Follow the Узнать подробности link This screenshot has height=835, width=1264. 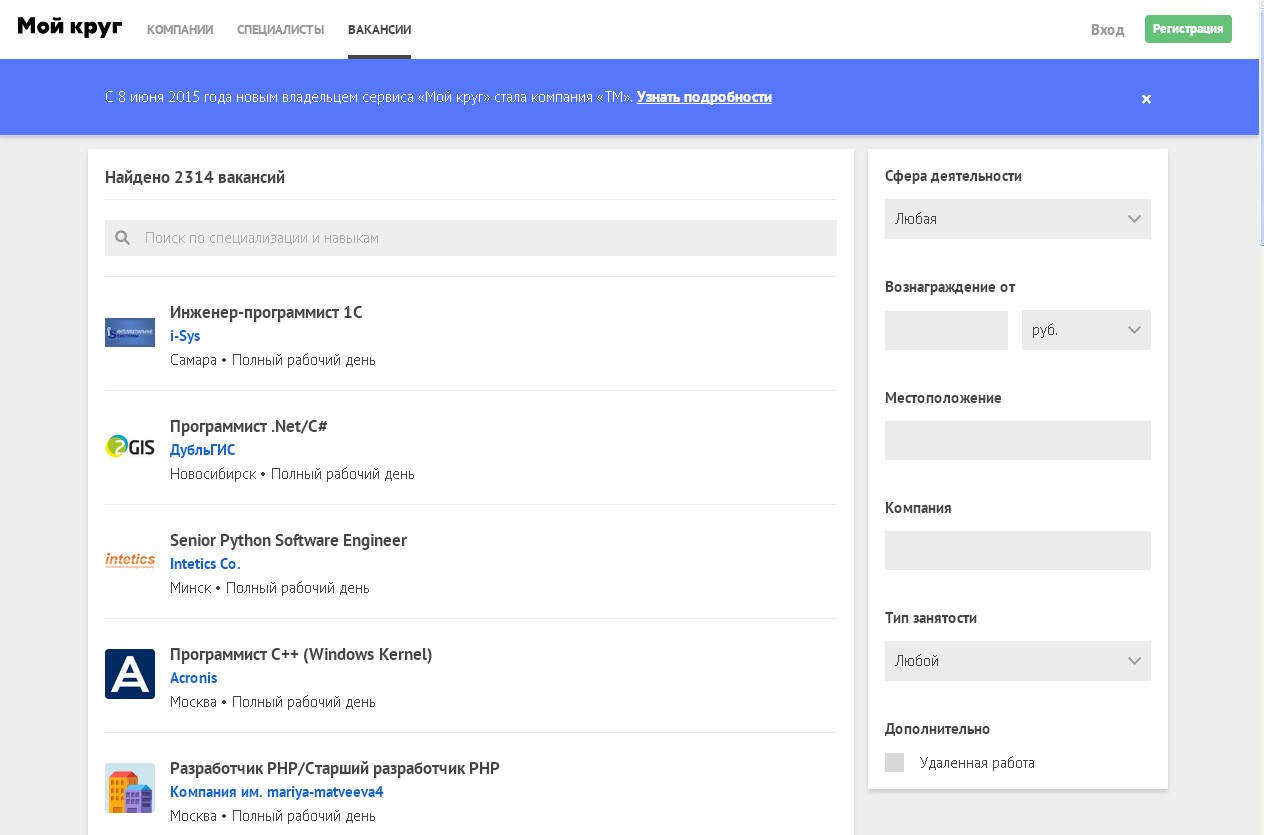[704, 97]
